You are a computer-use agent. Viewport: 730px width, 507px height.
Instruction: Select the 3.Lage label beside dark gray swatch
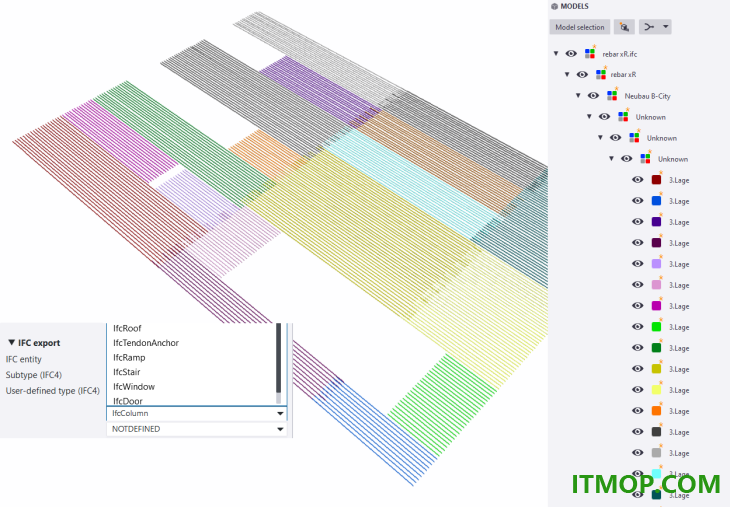pos(679,432)
